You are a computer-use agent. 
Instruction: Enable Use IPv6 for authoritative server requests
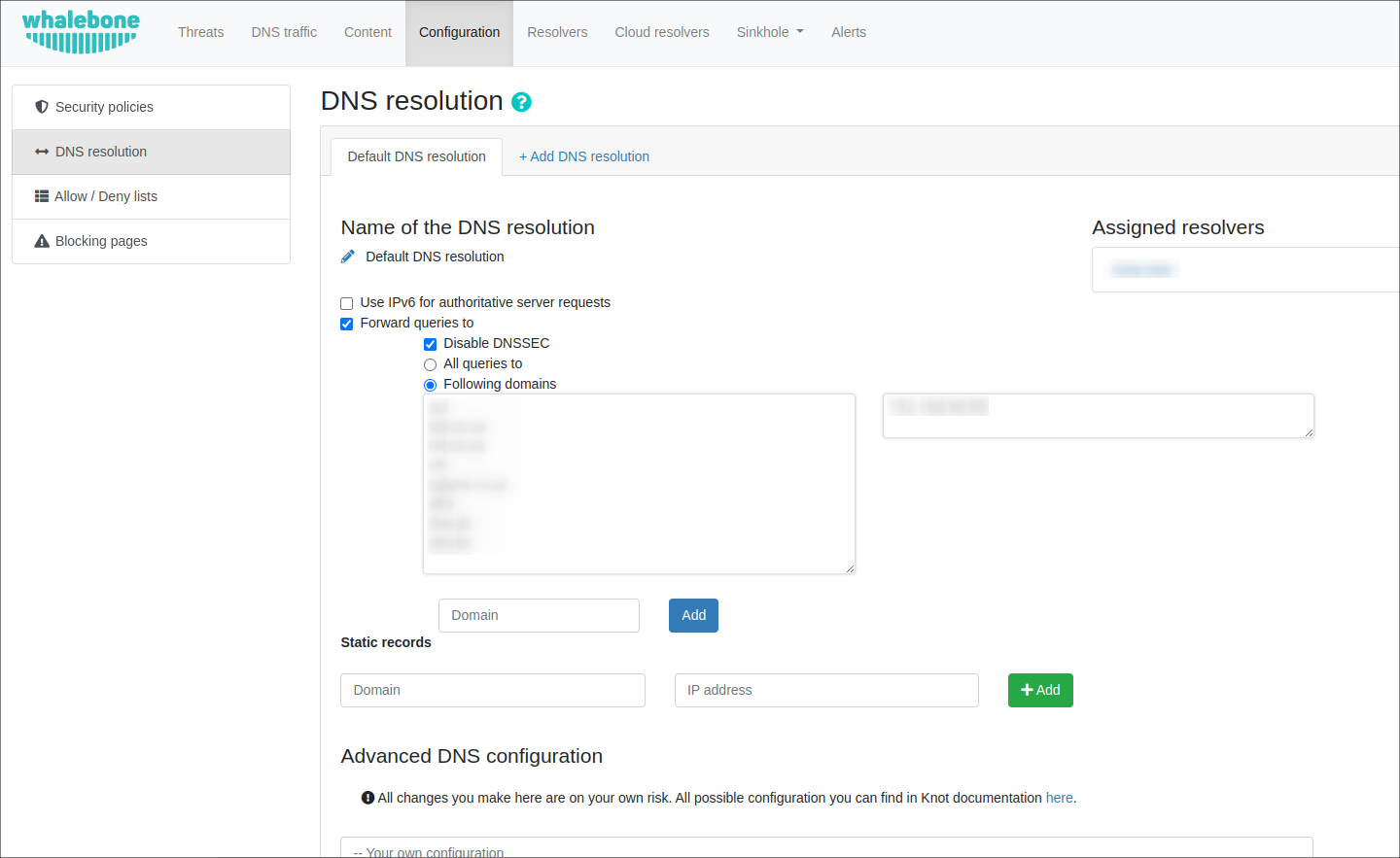(347, 303)
